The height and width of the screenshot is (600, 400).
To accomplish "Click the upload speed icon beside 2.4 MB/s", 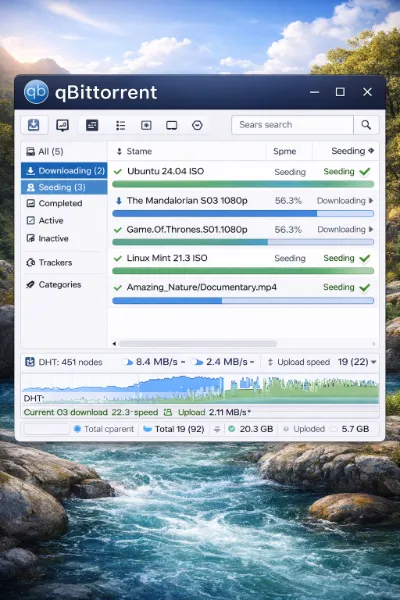I will click(x=198, y=362).
